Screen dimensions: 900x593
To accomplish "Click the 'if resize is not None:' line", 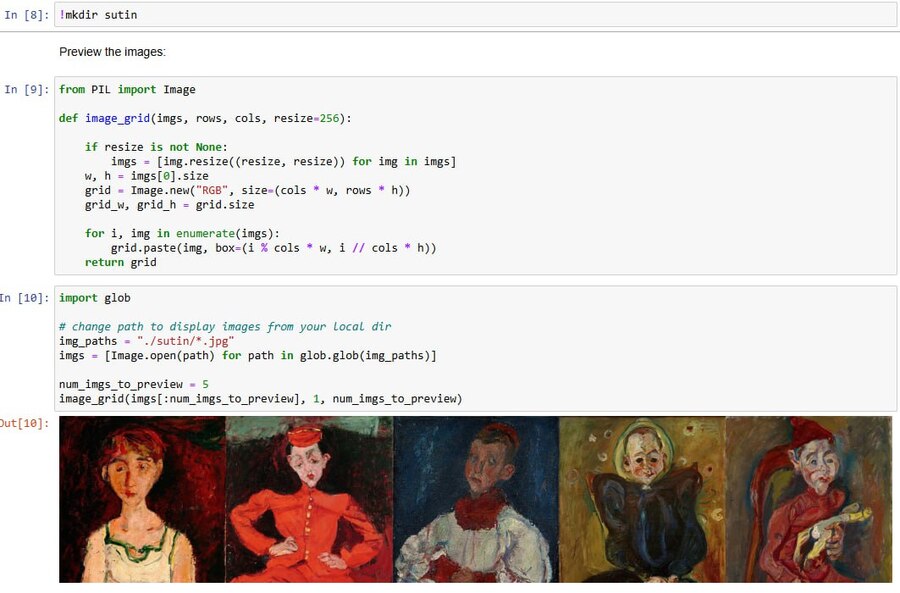I will [156, 147].
